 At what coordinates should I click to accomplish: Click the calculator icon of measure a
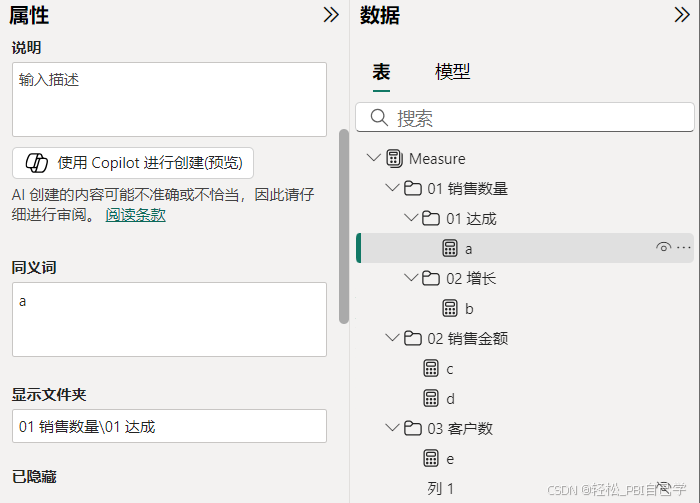[x=450, y=248]
